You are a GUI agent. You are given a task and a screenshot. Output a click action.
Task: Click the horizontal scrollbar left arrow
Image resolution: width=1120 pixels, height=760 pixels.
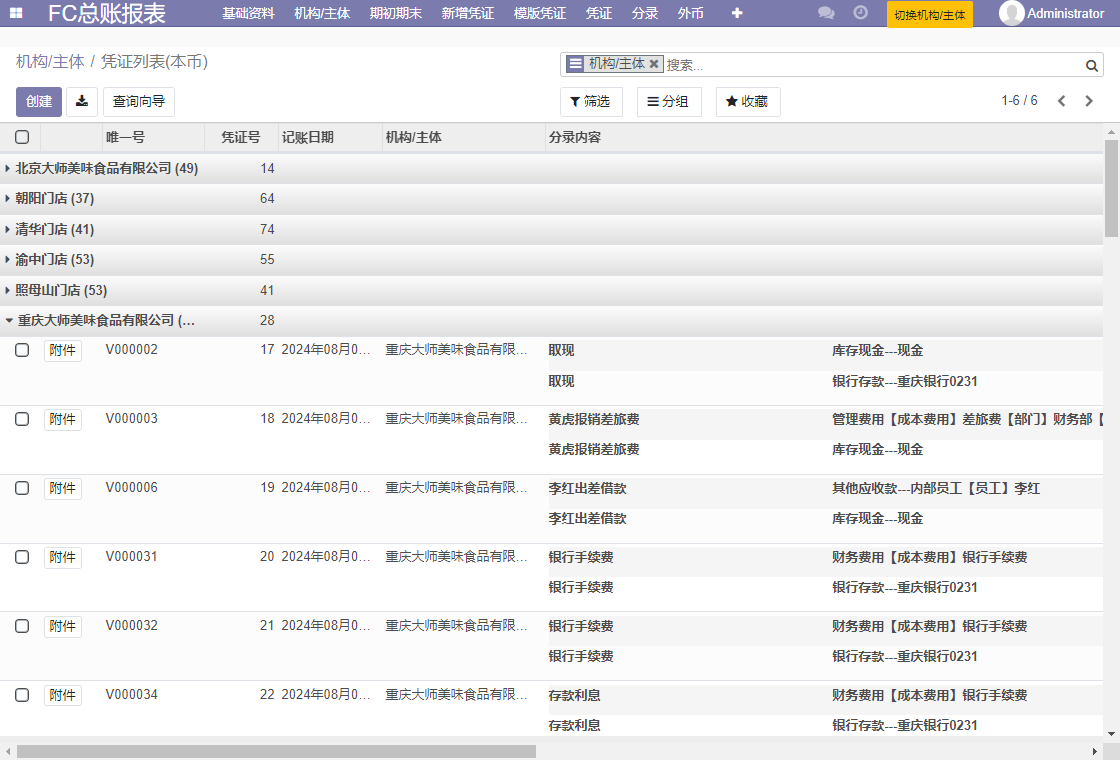tap(8, 751)
